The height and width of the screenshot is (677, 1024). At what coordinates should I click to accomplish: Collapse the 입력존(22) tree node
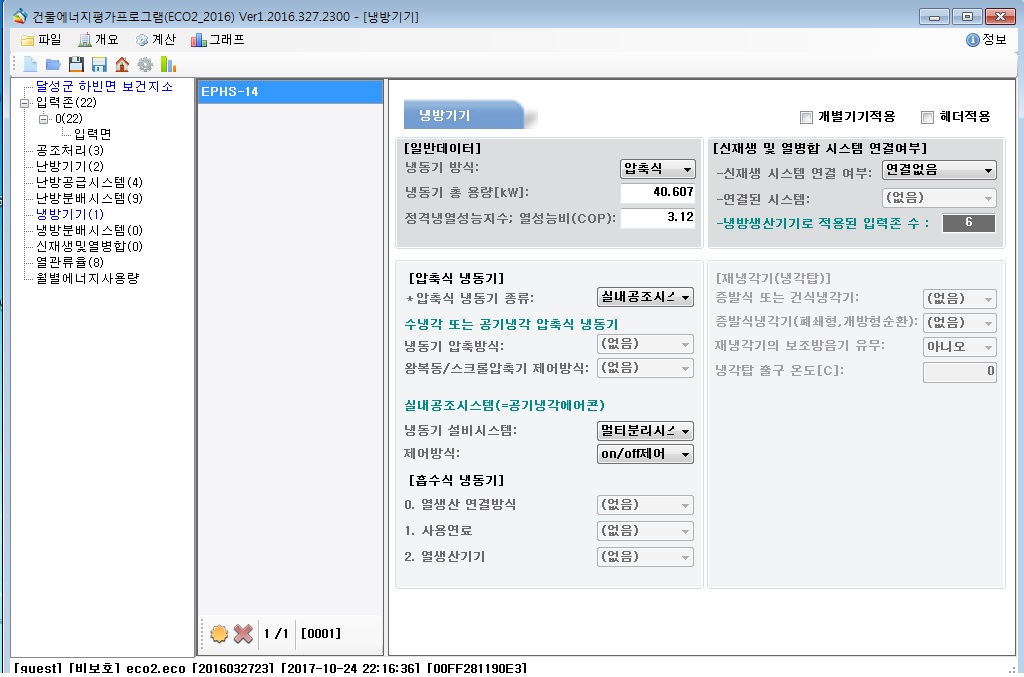[x=25, y=103]
